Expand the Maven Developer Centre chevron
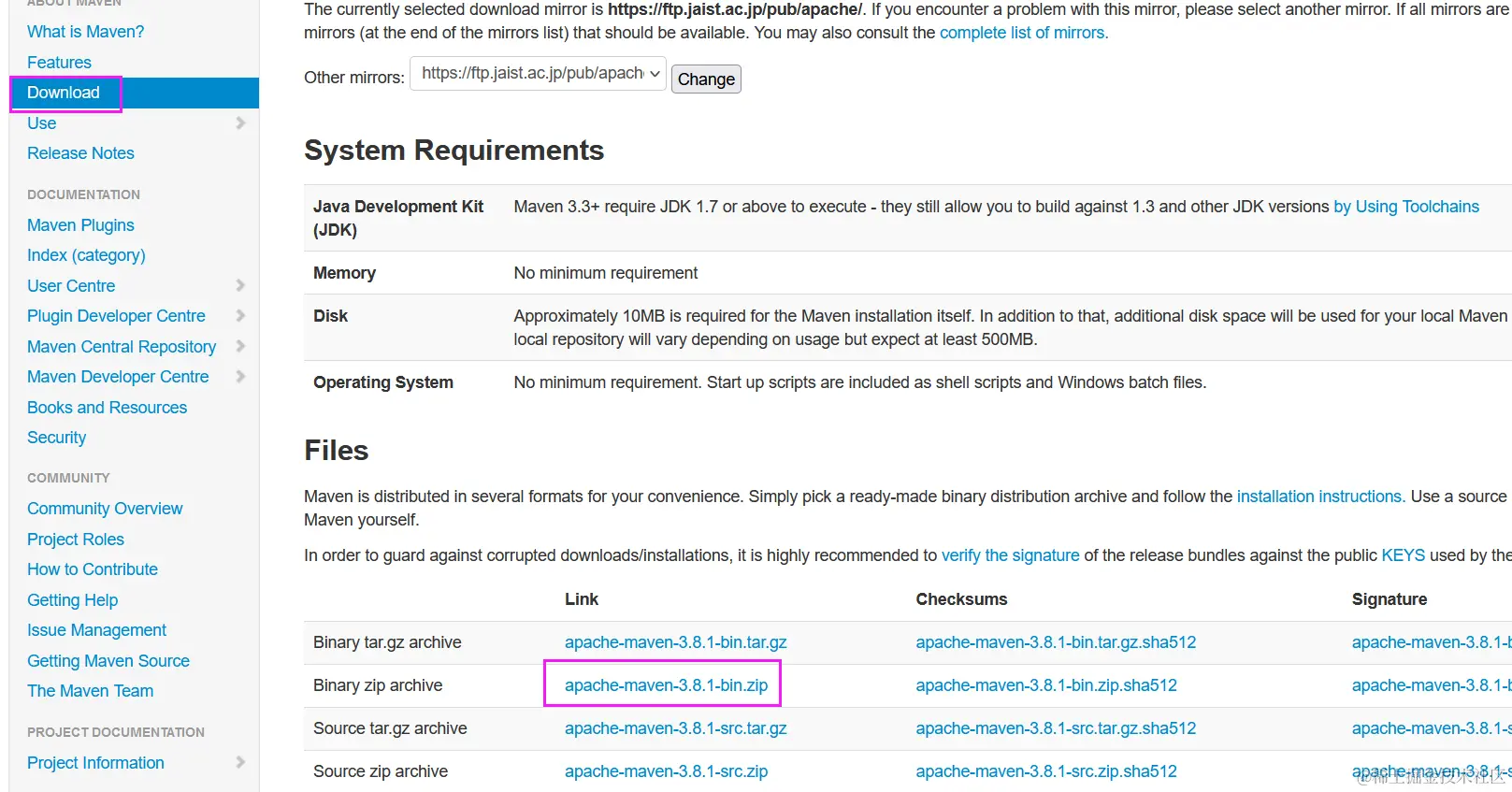Image resolution: width=1512 pixels, height=792 pixels. click(240, 377)
